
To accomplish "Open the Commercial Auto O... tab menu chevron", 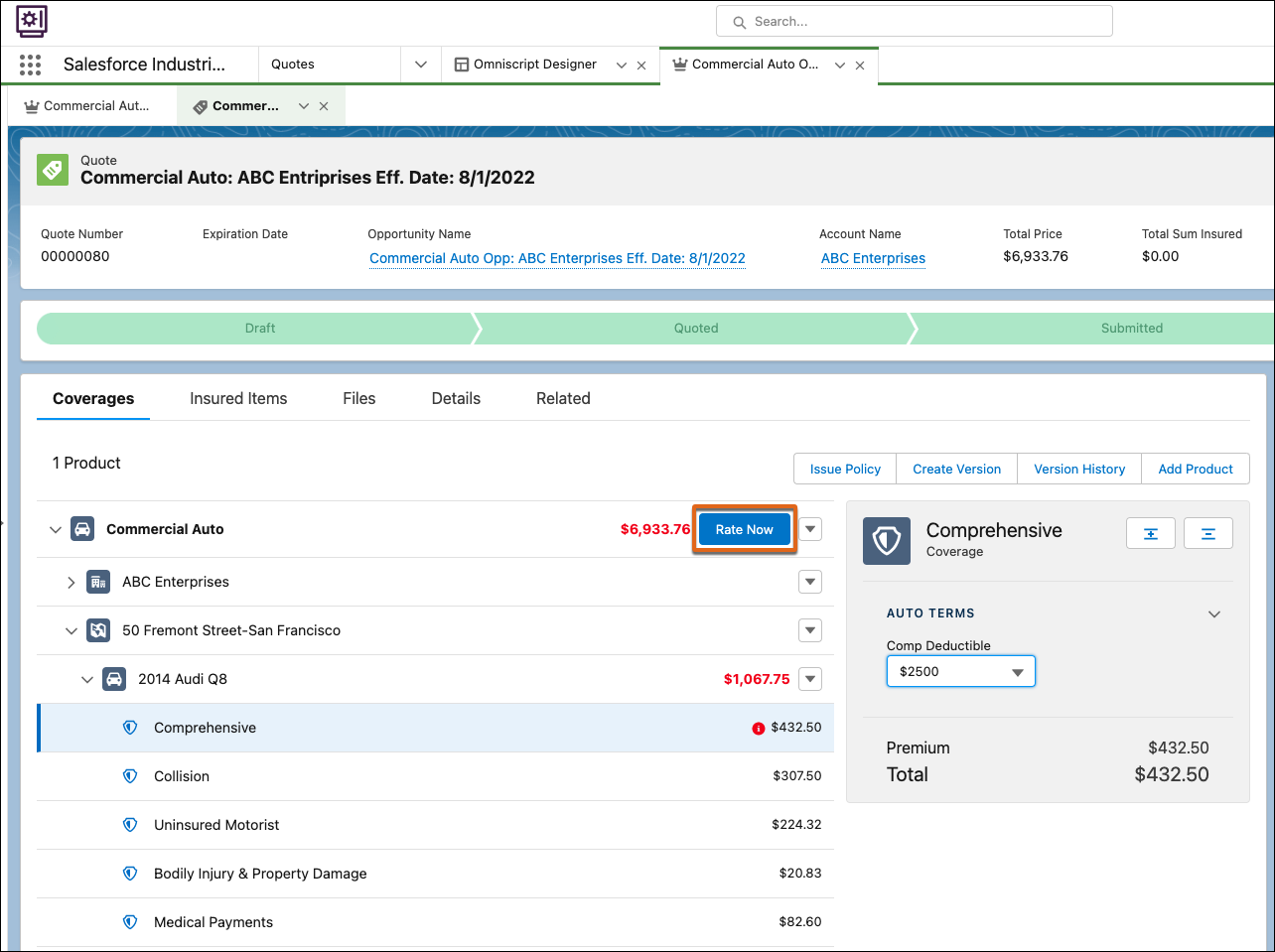I will tap(840, 66).
